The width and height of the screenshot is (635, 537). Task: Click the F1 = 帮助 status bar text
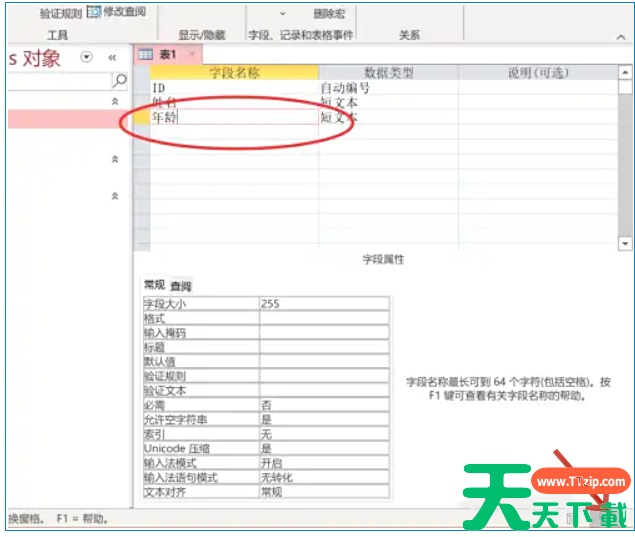click(82, 518)
